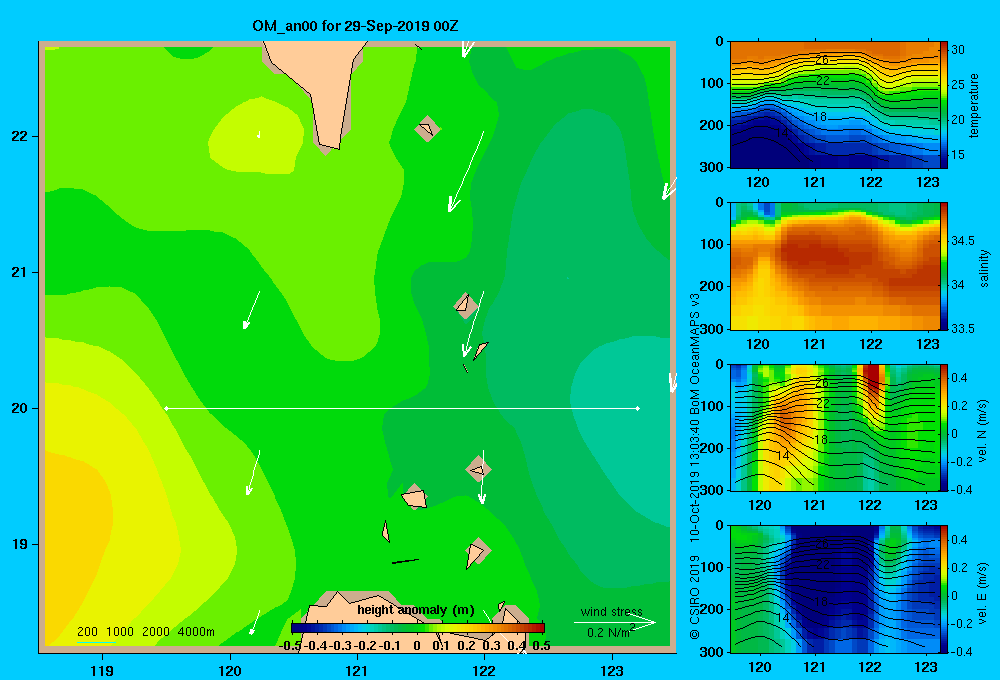Click the '34.5' tick on the salinity scale

click(x=962, y=240)
